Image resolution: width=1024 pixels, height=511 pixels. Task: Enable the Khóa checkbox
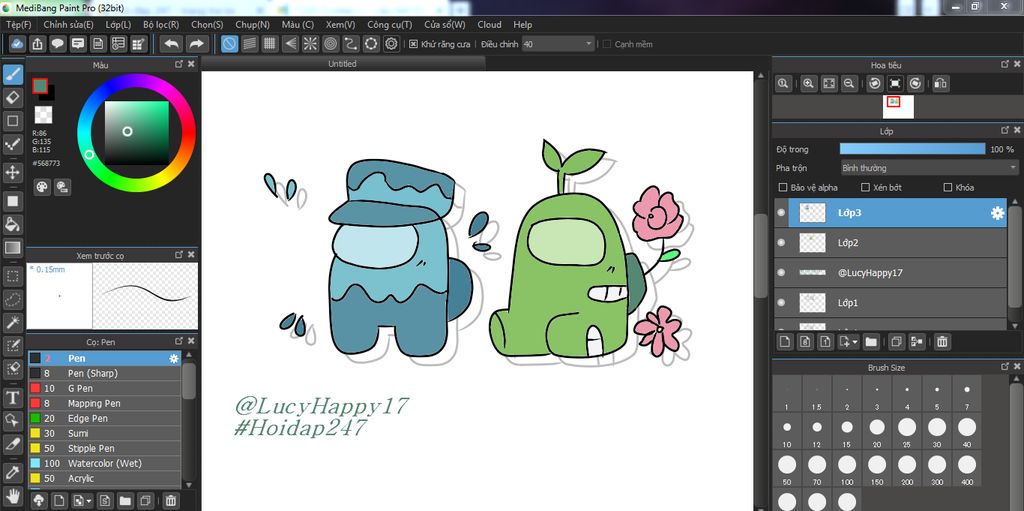(948, 188)
